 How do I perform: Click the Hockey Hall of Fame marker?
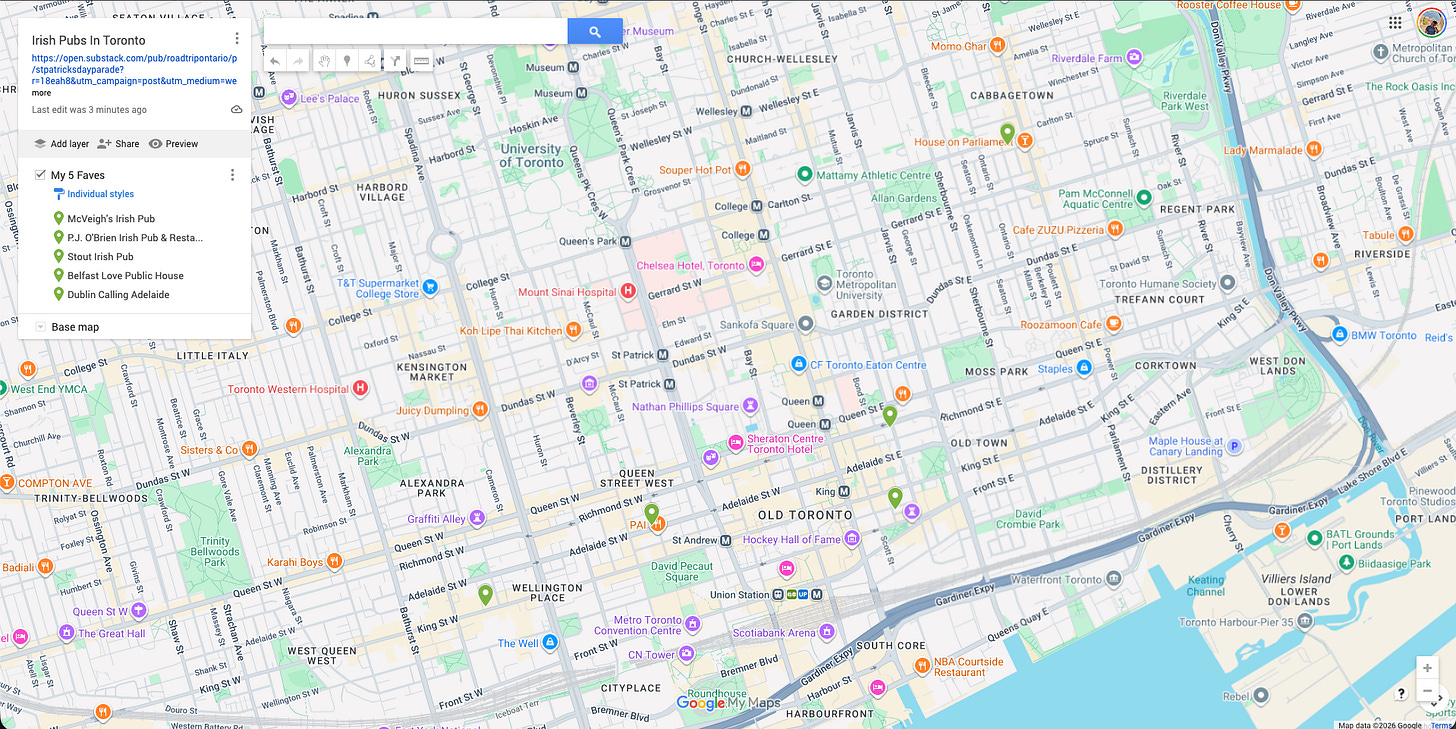852,539
